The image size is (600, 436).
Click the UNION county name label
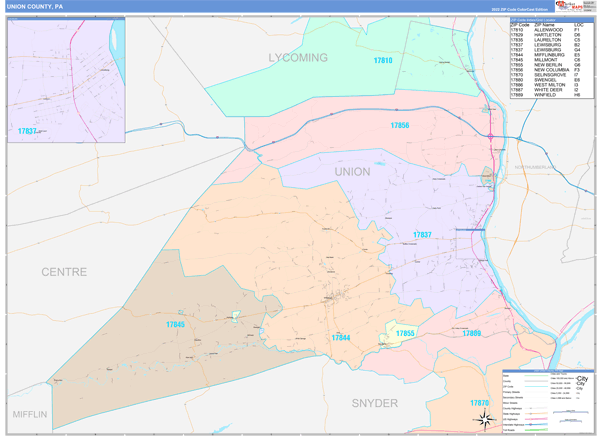[x=352, y=172]
